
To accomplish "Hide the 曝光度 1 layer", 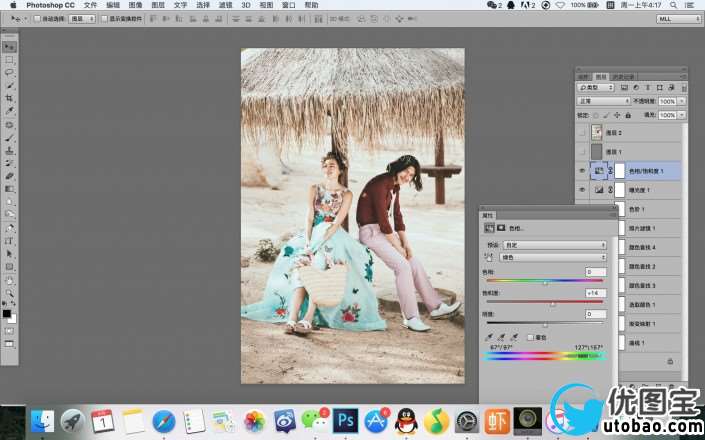I will 582,190.
